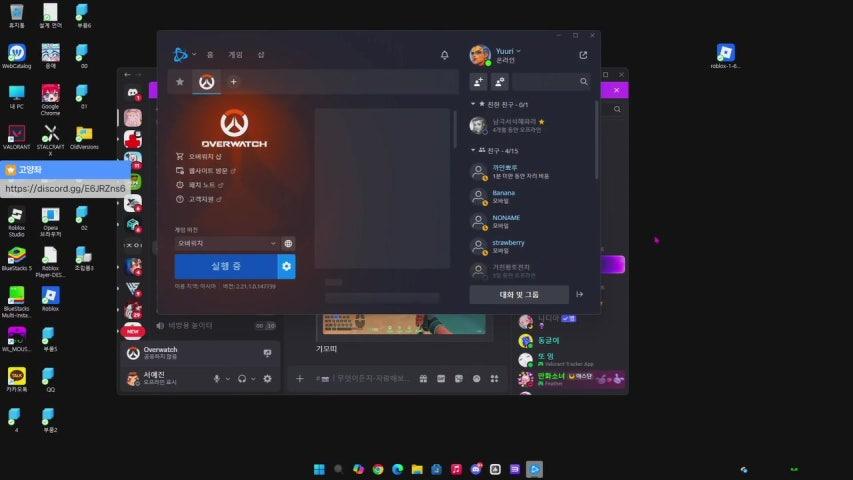Image resolution: width=853 pixels, height=480 pixels.
Task: Click the friends list scrollbar
Action: coord(596,140)
